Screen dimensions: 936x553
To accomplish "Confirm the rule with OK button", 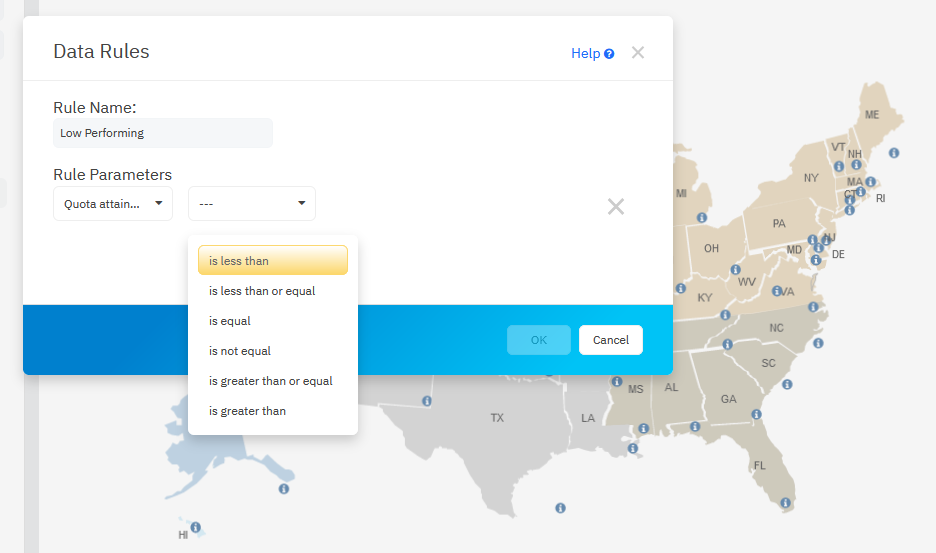I will click(x=539, y=340).
